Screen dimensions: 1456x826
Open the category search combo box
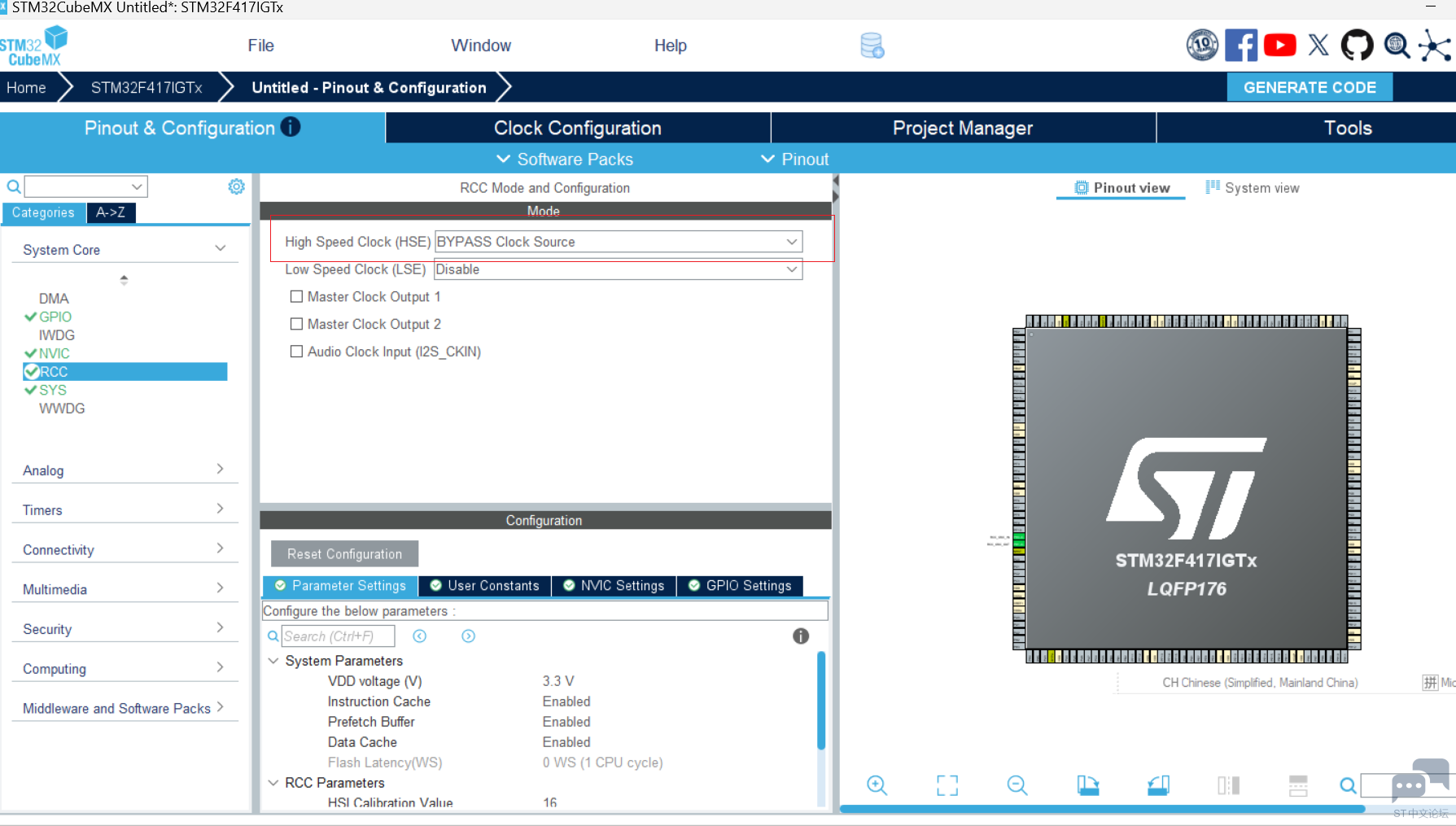(85, 186)
